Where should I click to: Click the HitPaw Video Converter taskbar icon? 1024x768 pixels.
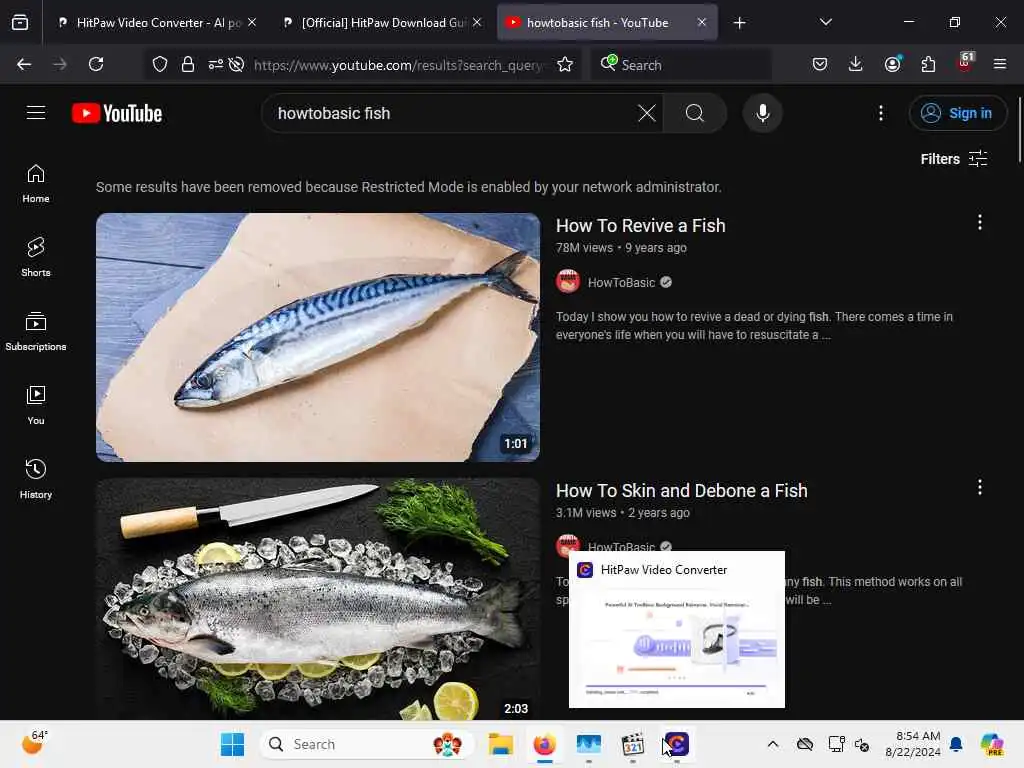(x=677, y=744)
